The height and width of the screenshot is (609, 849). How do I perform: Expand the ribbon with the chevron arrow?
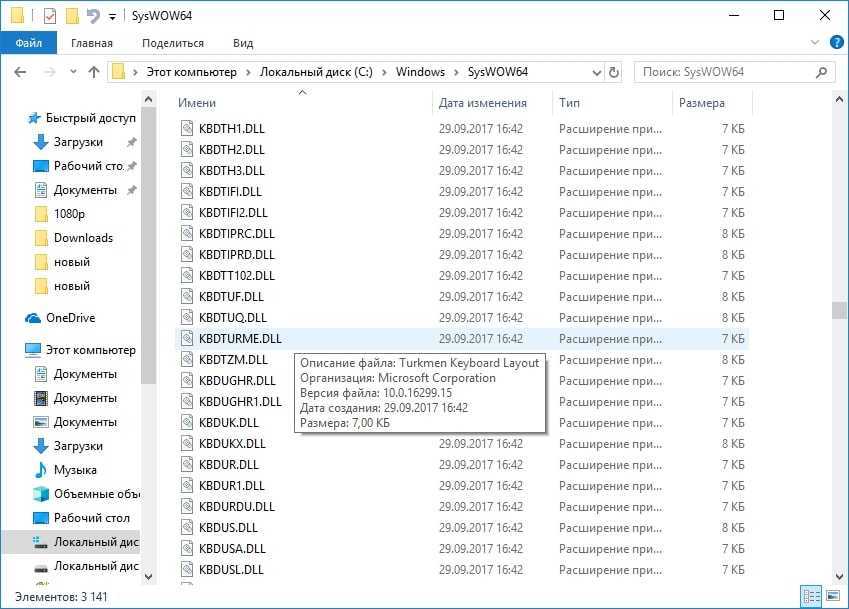(812, 43)
